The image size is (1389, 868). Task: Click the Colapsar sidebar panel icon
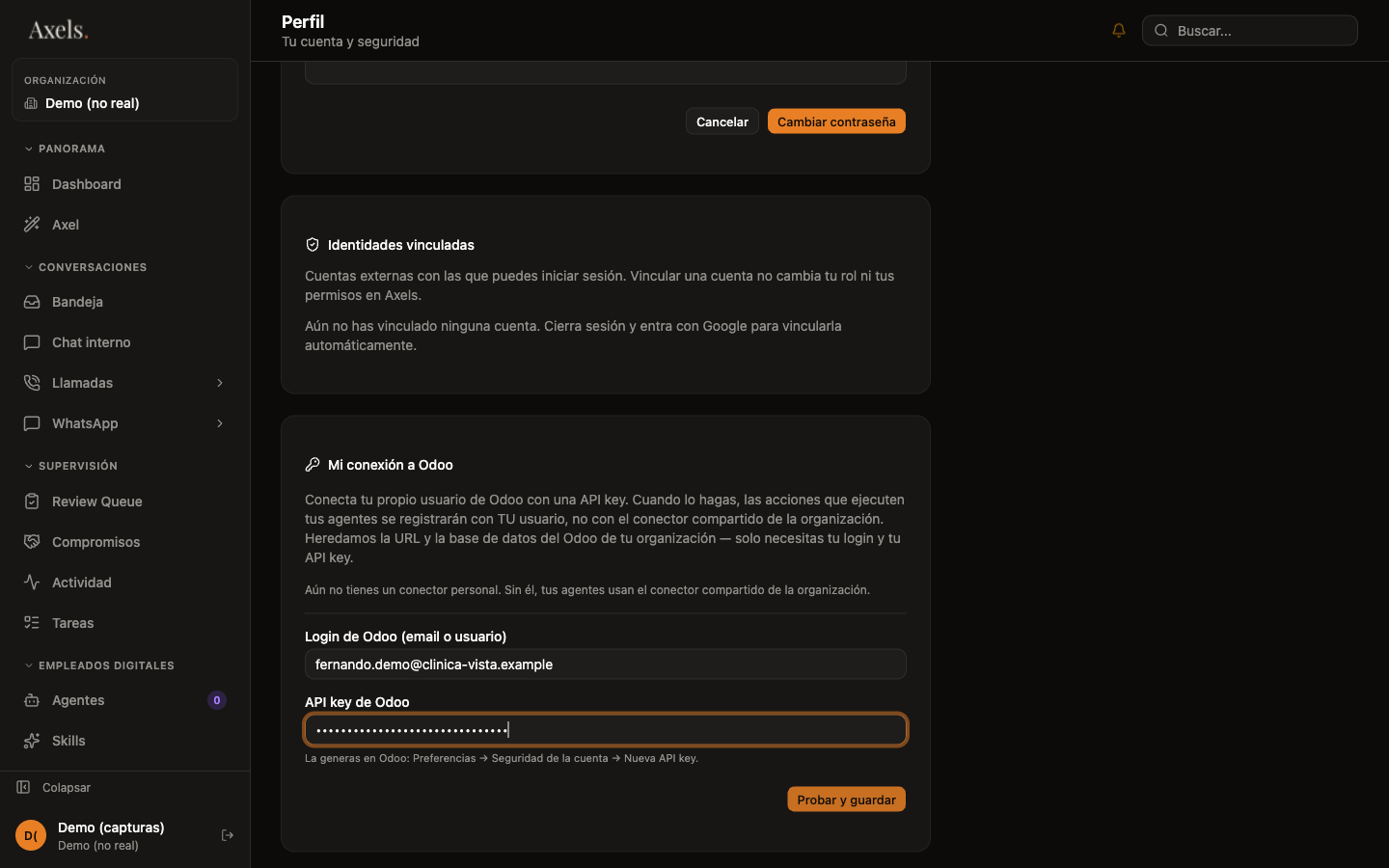pyautogui.click(x=23, y=787)
